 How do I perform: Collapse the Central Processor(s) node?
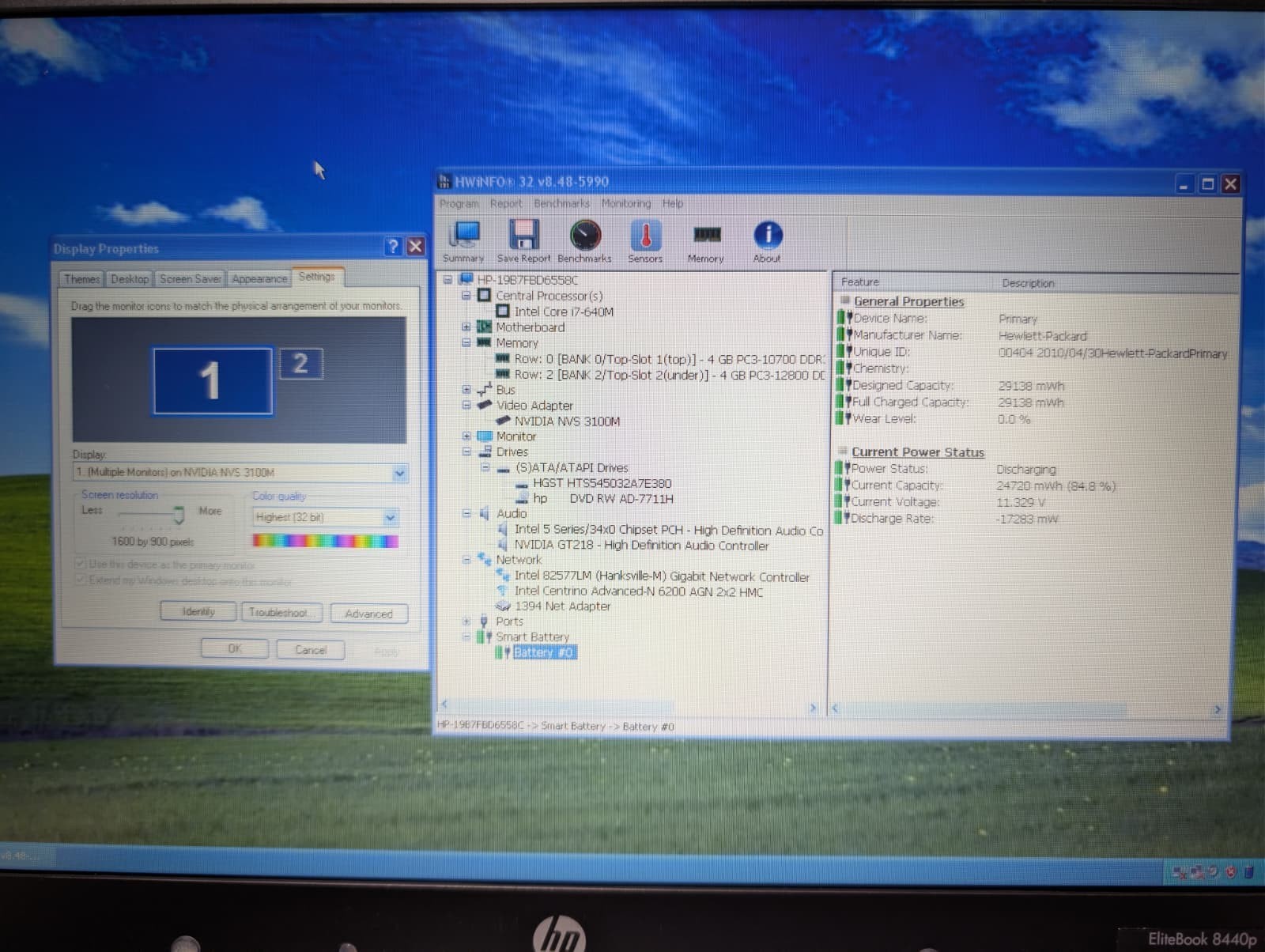[x=466, y=296]
